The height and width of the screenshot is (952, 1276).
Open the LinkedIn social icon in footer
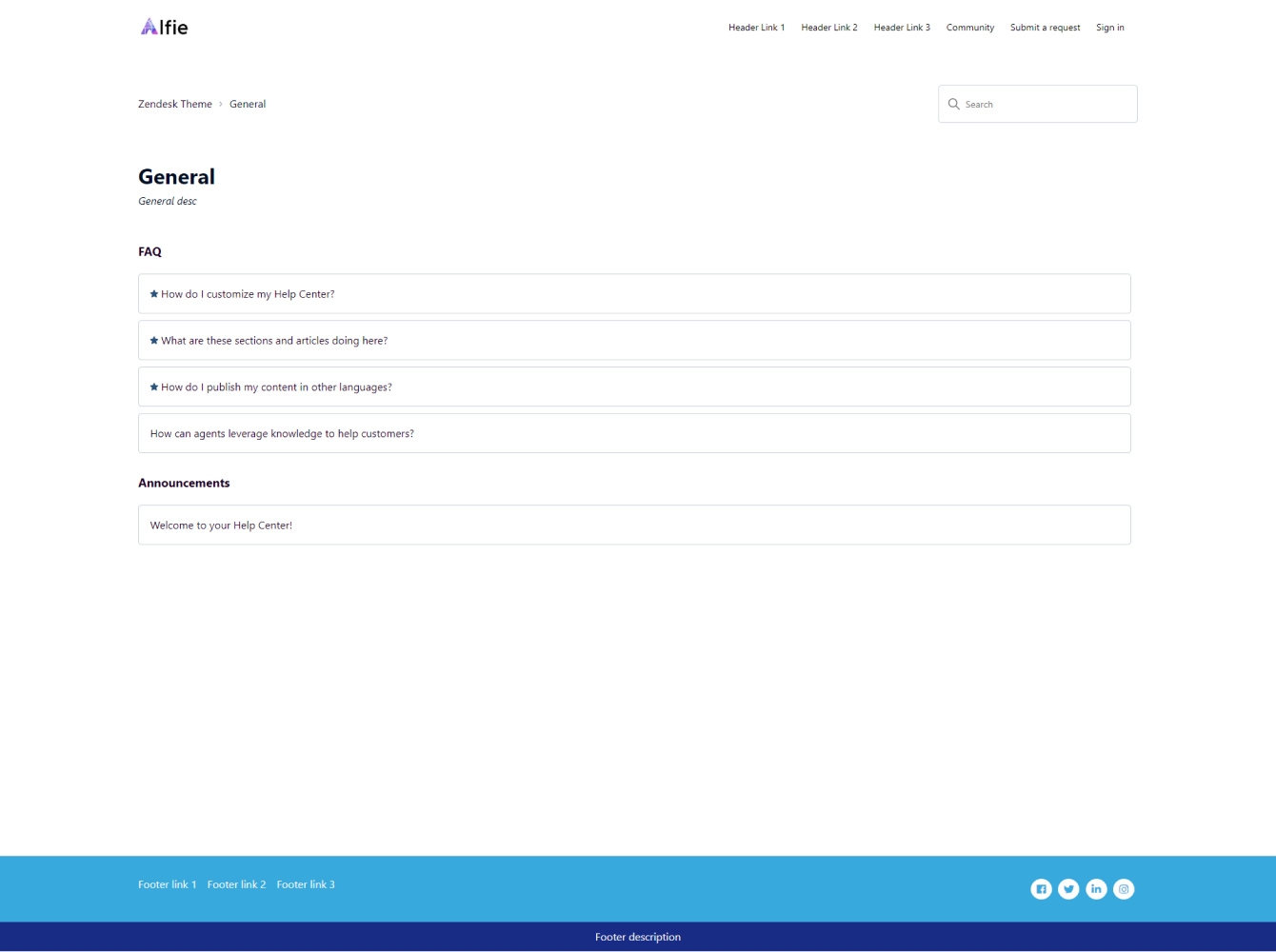tap(1096, 889)
